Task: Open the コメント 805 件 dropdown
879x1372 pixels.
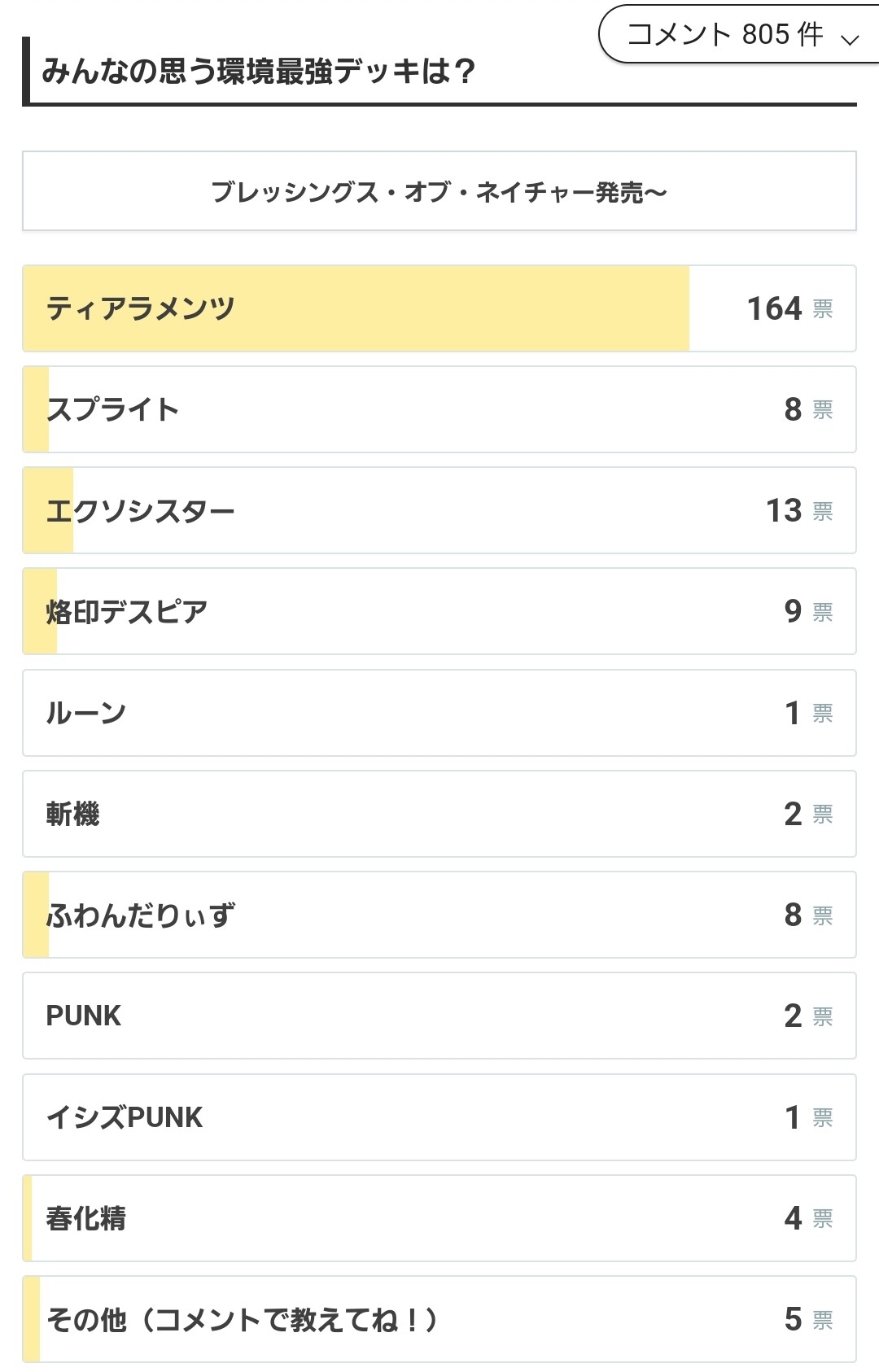Action: click(724, 35)
